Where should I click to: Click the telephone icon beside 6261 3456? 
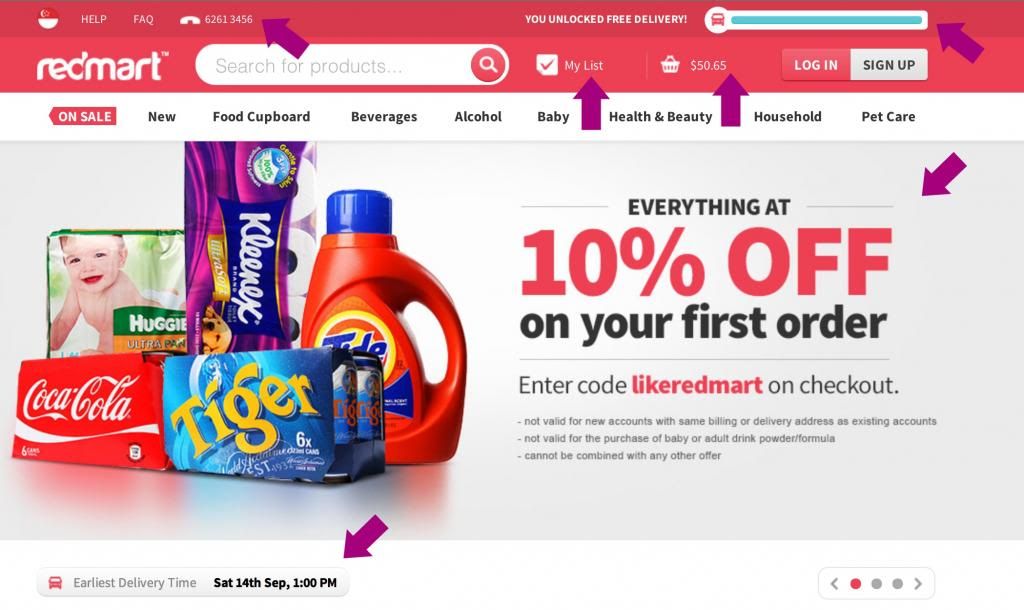[x=189, y=20]
